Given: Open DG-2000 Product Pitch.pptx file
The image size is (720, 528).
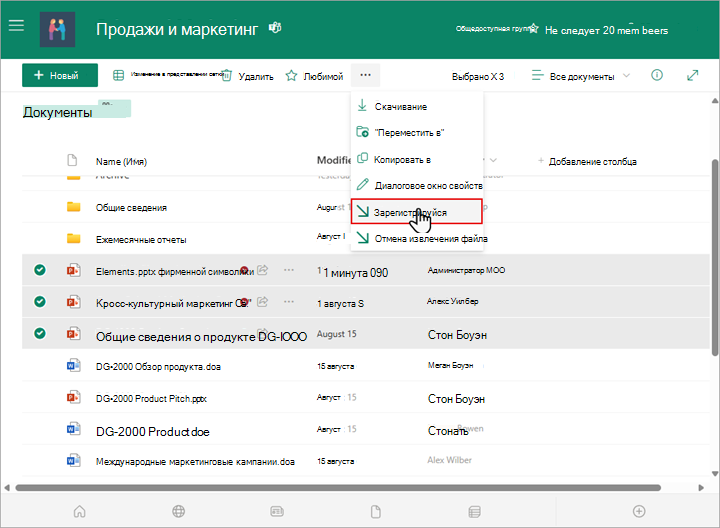Looking at the screenshot, I should pos(151,399).
